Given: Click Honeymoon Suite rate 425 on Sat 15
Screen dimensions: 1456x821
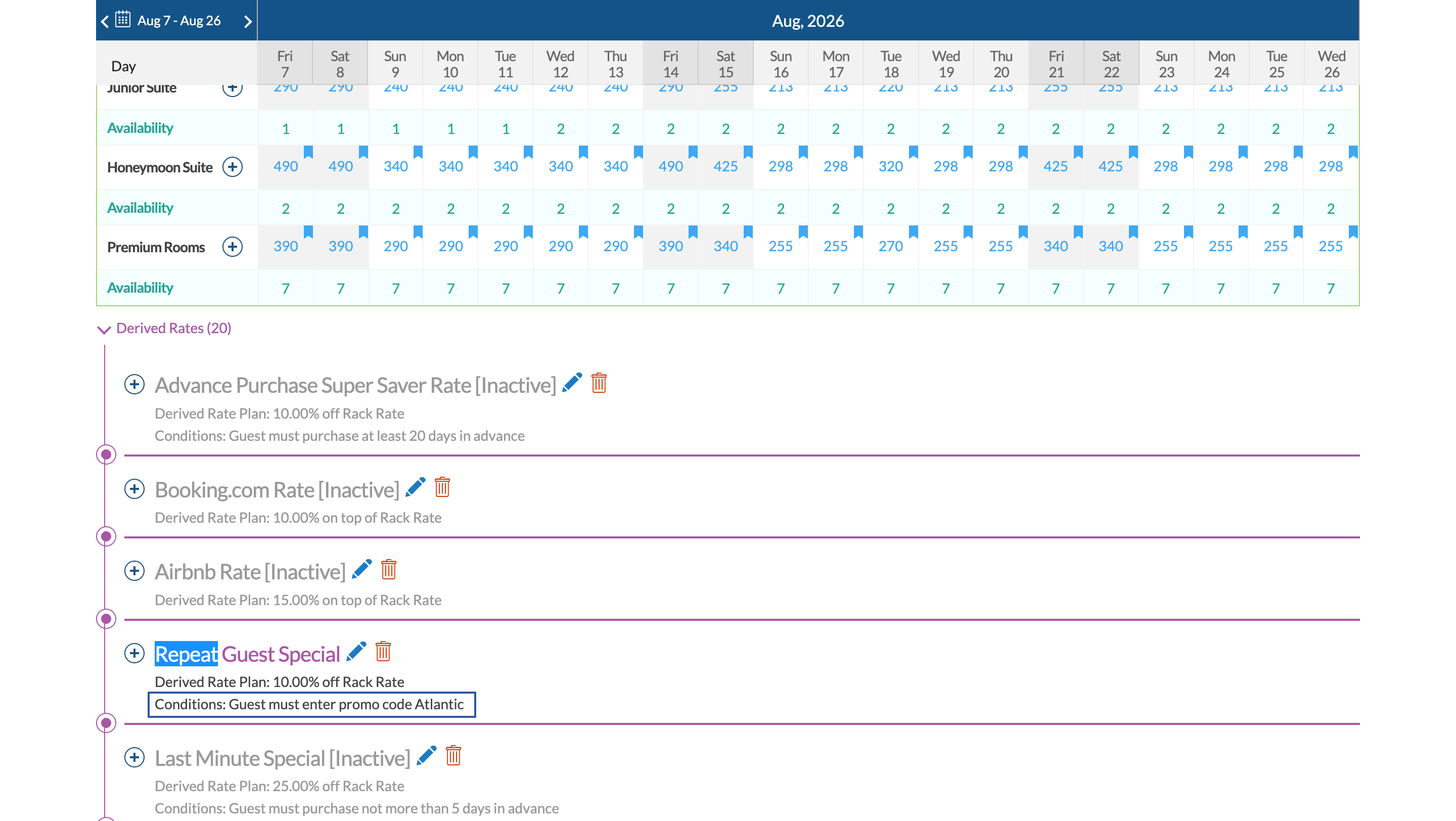Looking at the screenshot, I should pyautogui.click(x=726, y=167).
